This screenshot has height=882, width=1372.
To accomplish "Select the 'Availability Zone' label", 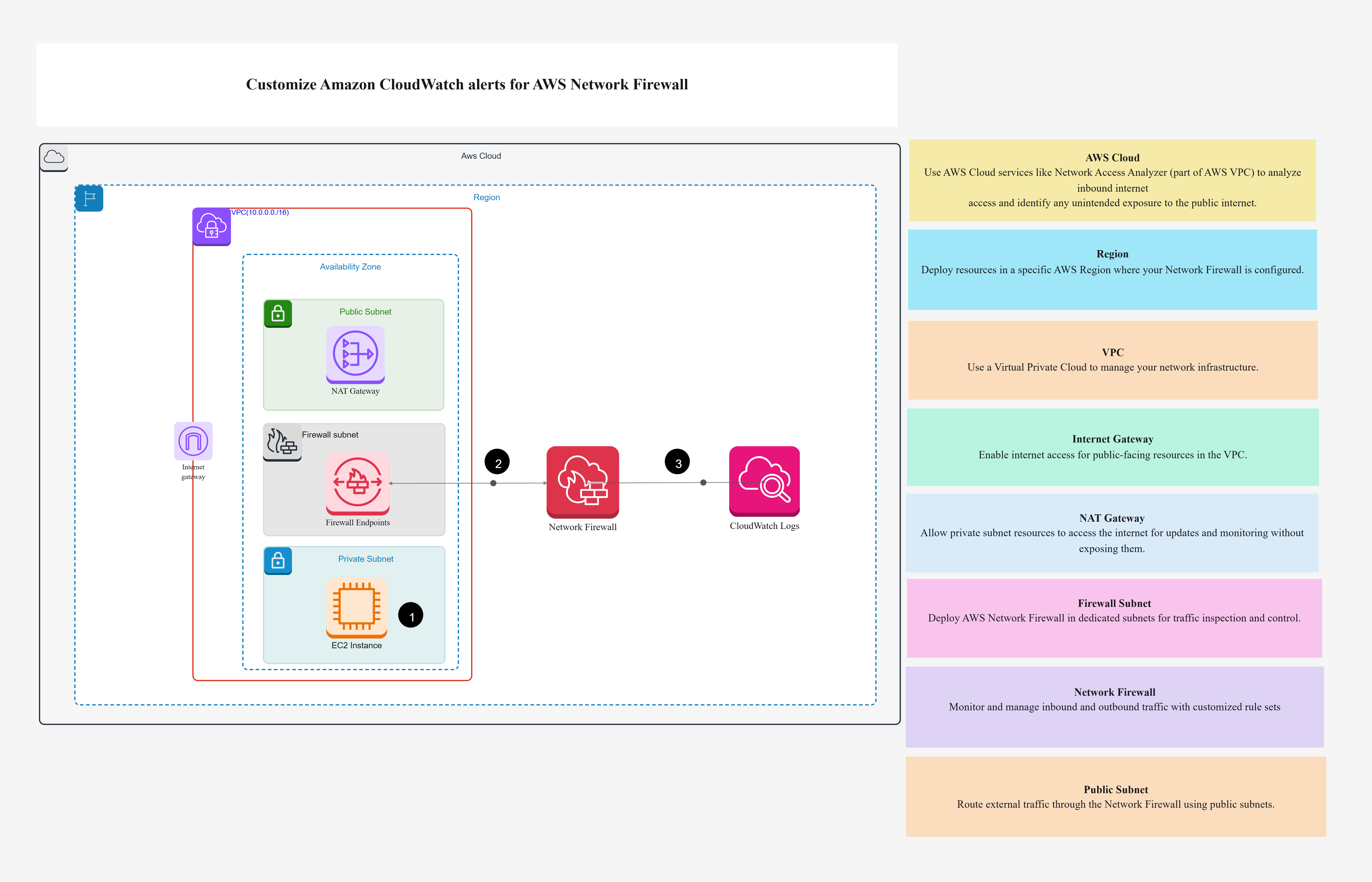I will tap(350, 266).
